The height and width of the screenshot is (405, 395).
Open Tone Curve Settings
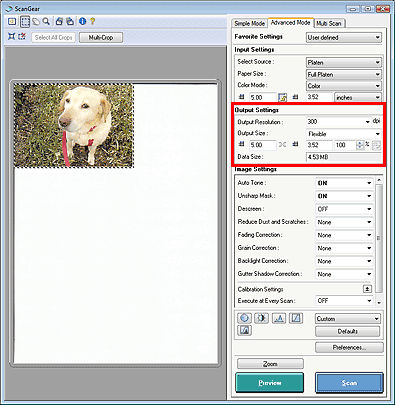pos(296,318)
